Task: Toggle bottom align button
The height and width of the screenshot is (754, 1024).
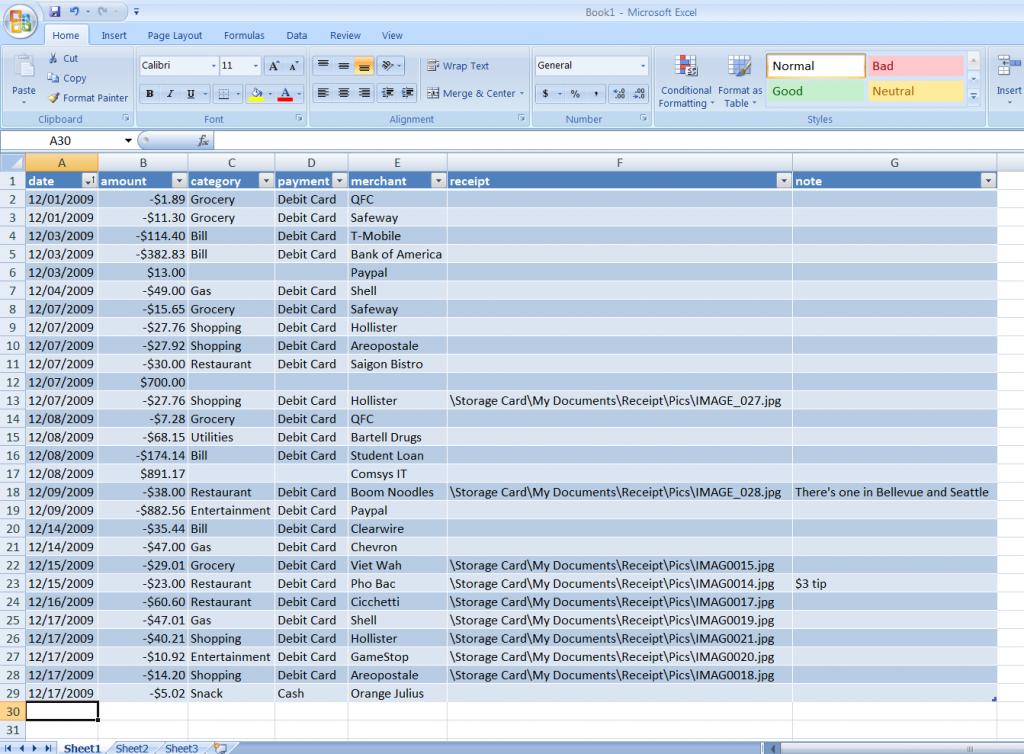Action: coord(364,65)
